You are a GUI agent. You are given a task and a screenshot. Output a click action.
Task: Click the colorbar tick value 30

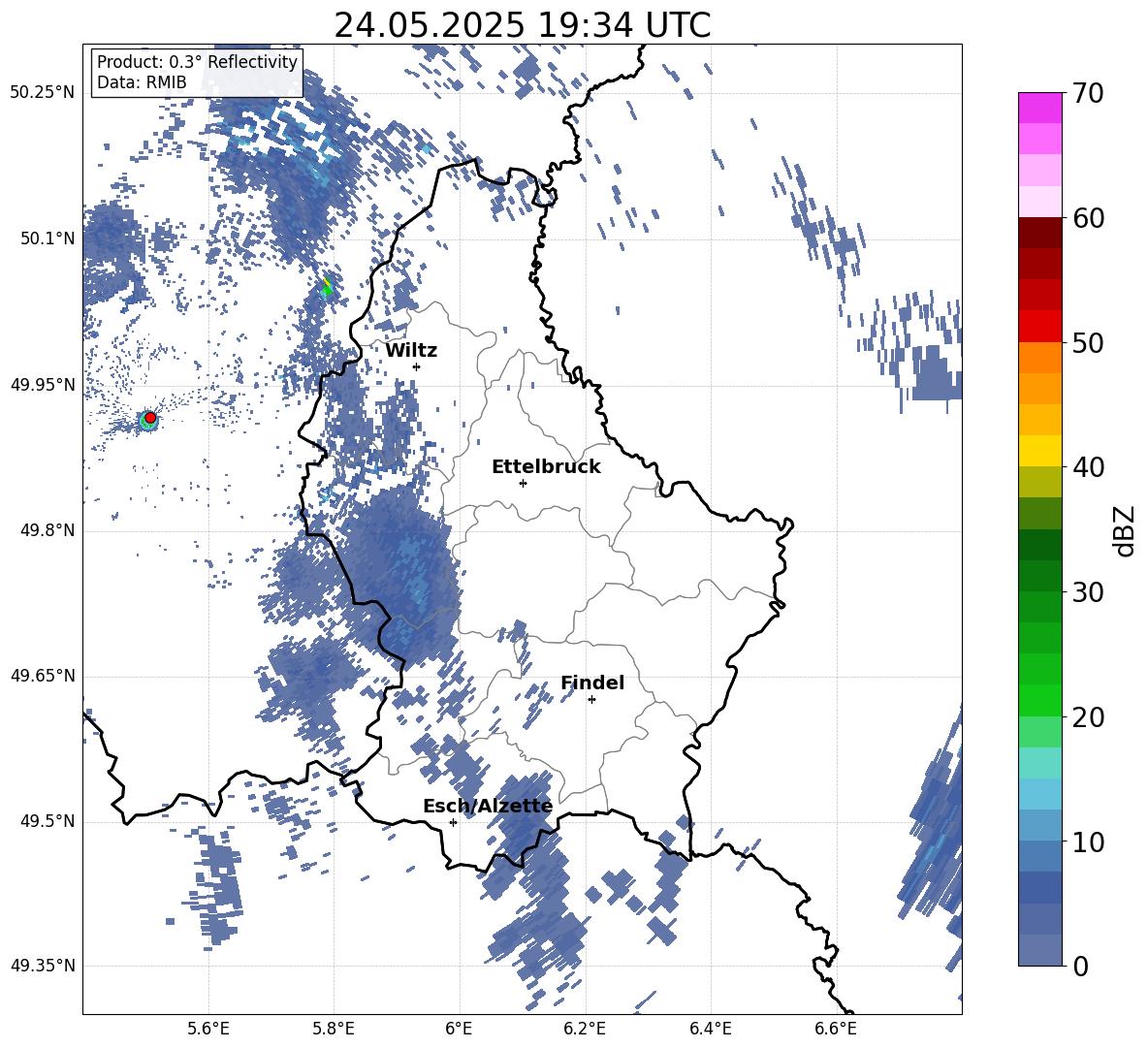[1088, 592]
